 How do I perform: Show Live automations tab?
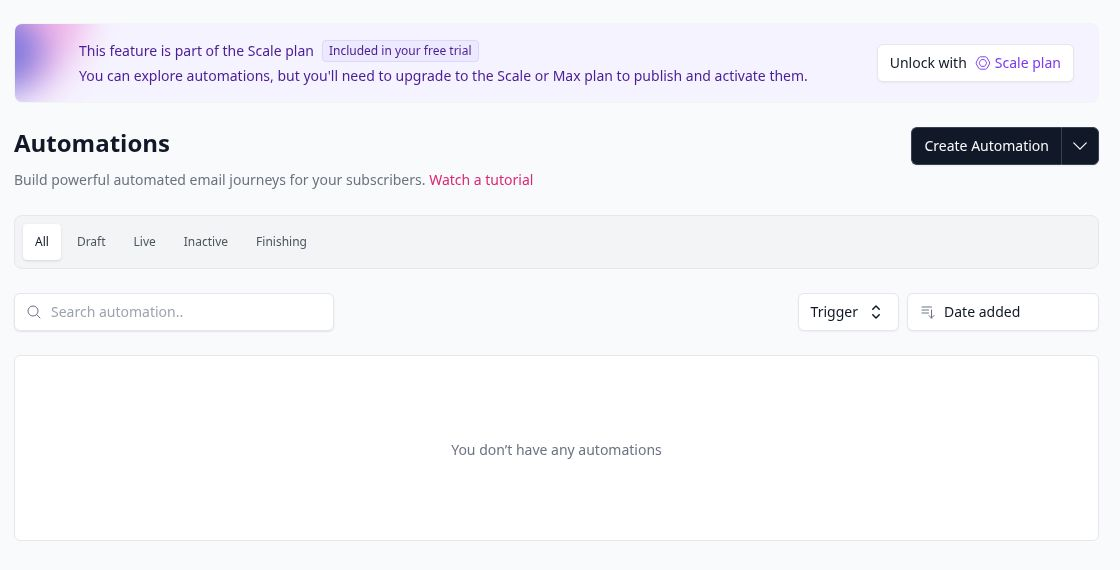(144, 241)
